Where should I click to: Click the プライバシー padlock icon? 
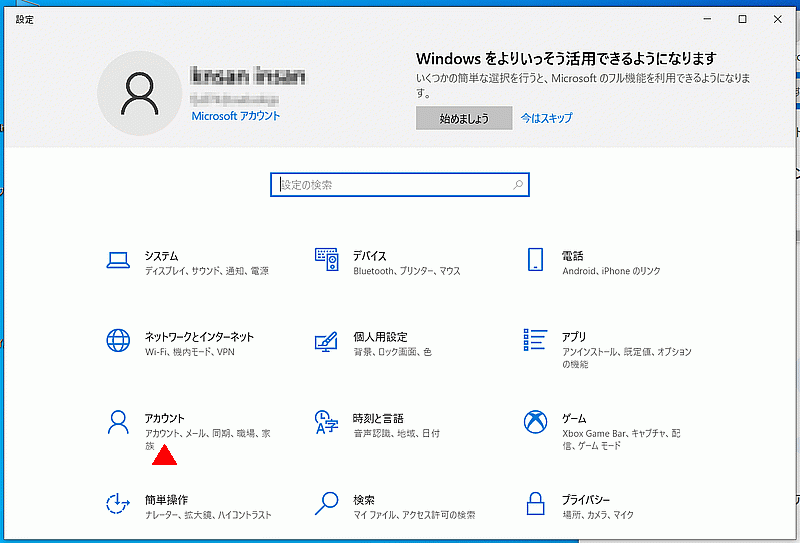tap(535, 503)
